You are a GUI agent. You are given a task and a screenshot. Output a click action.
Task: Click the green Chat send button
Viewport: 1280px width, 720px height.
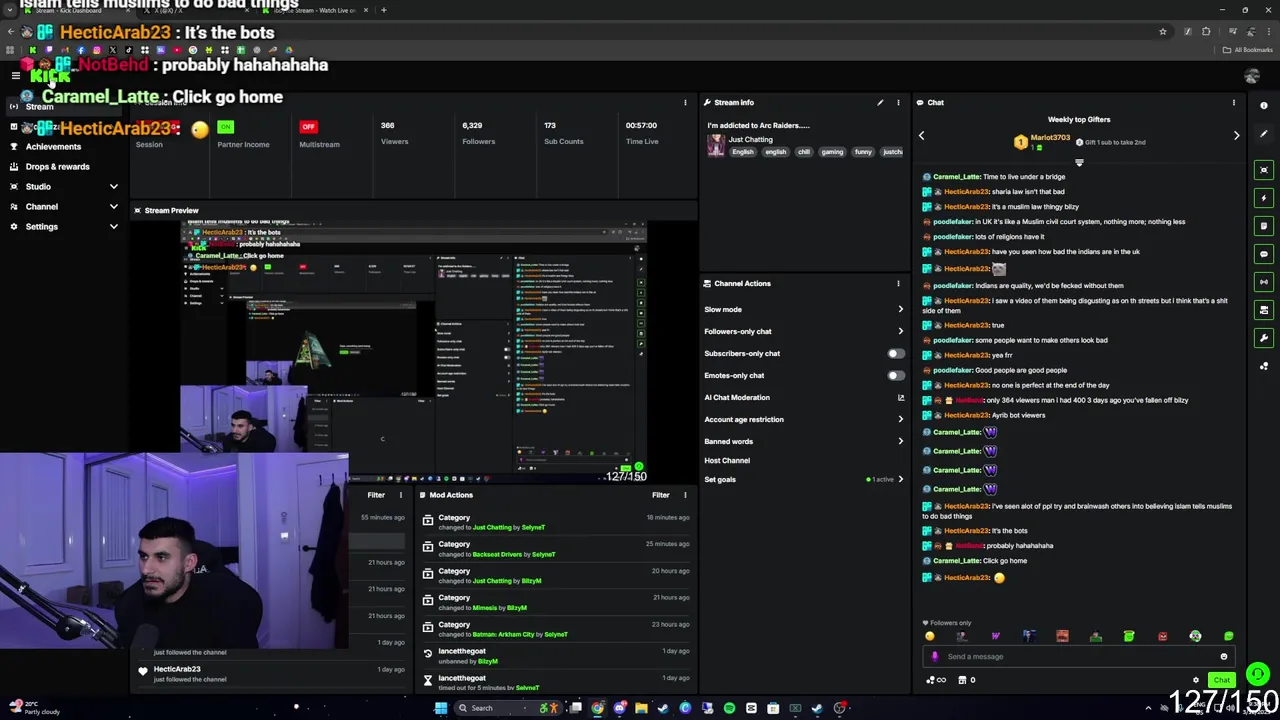point(1221,680)
